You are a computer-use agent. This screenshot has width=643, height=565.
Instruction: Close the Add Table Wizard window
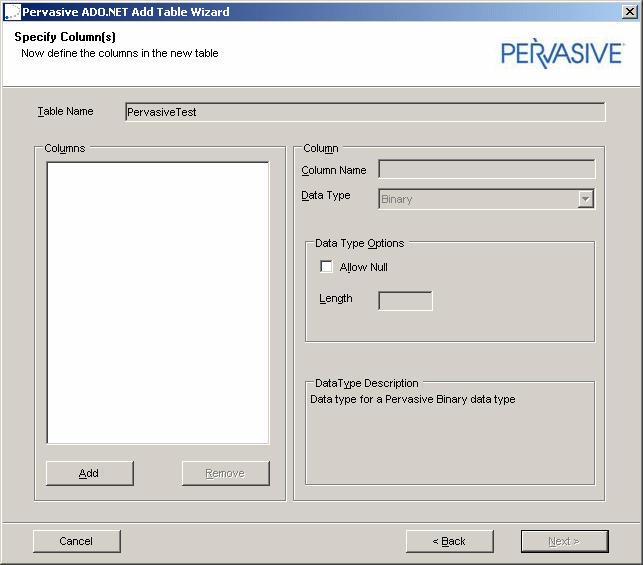631,12
